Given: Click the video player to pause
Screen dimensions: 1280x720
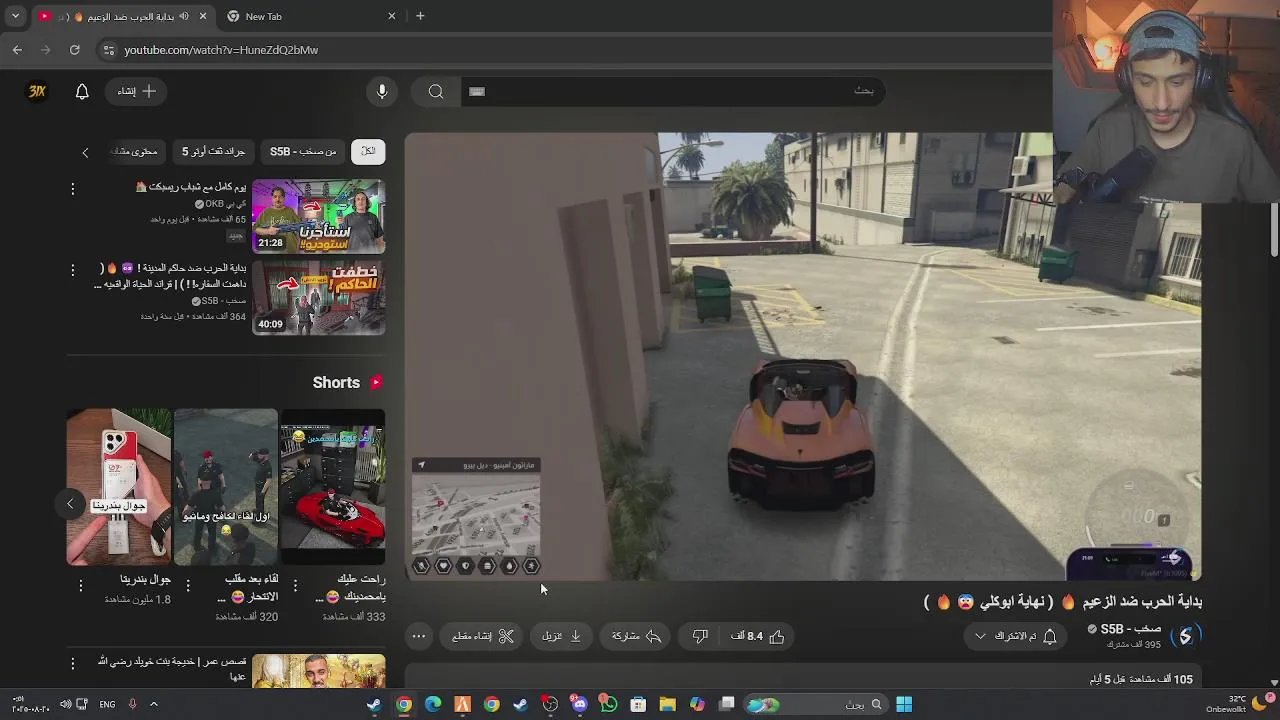Looking at the screenshot, I should (x=803, y=356).
